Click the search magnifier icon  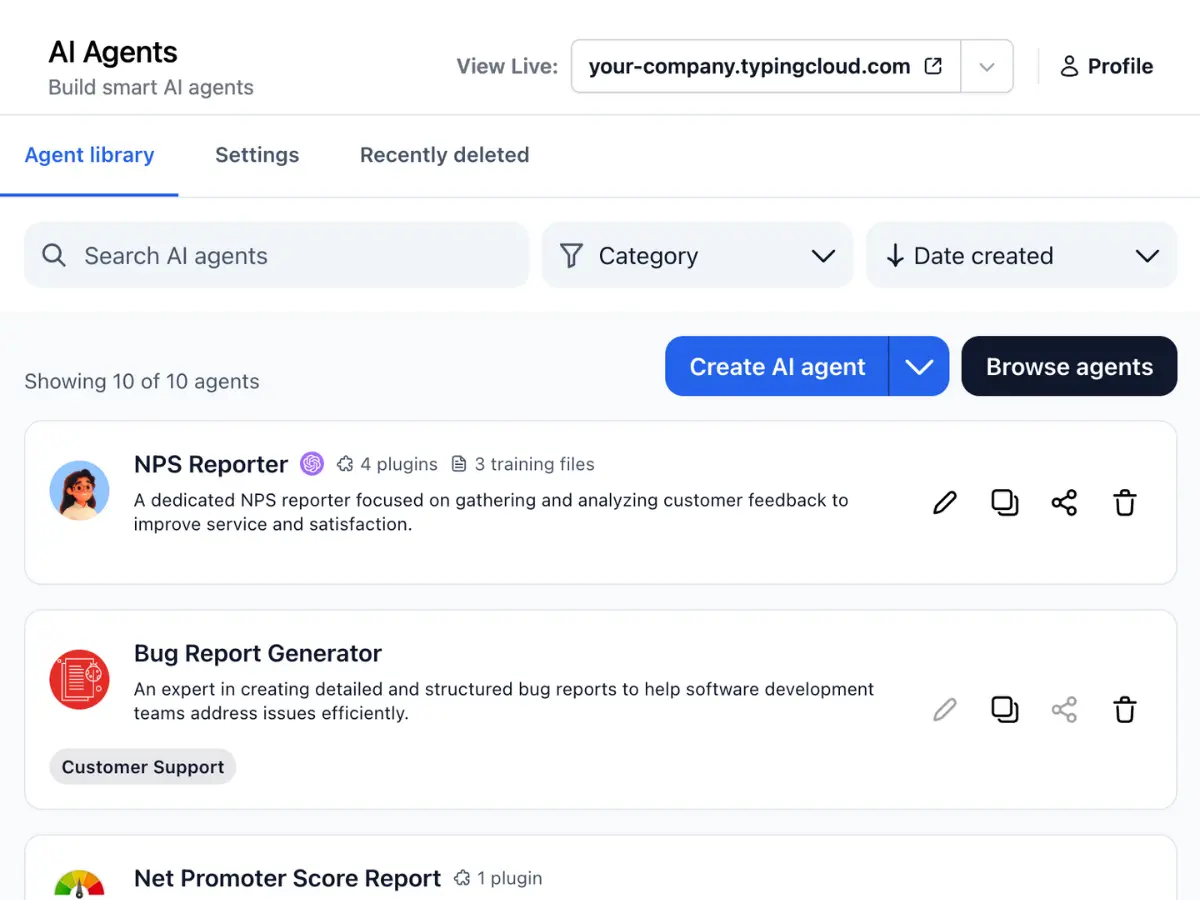(54, 255)
